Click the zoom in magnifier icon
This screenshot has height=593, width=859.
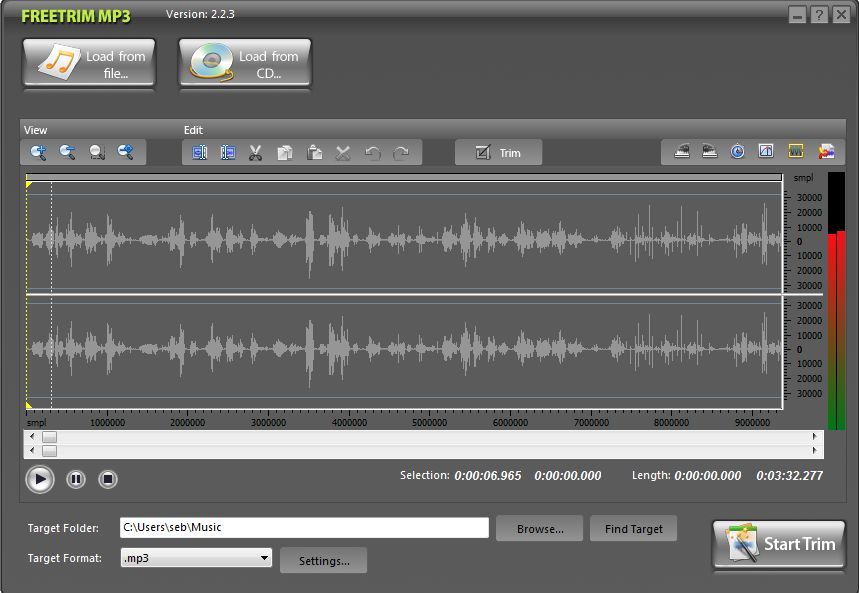tap(38, 152)
